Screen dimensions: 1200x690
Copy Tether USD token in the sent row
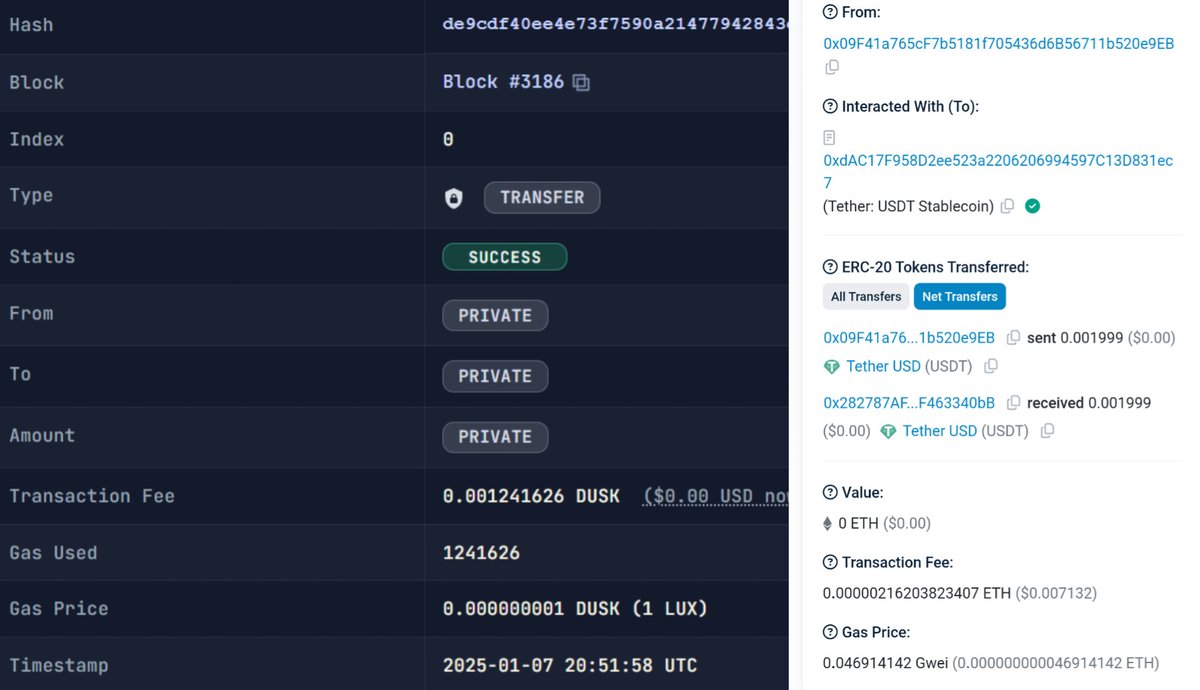(x=991, y=367)
